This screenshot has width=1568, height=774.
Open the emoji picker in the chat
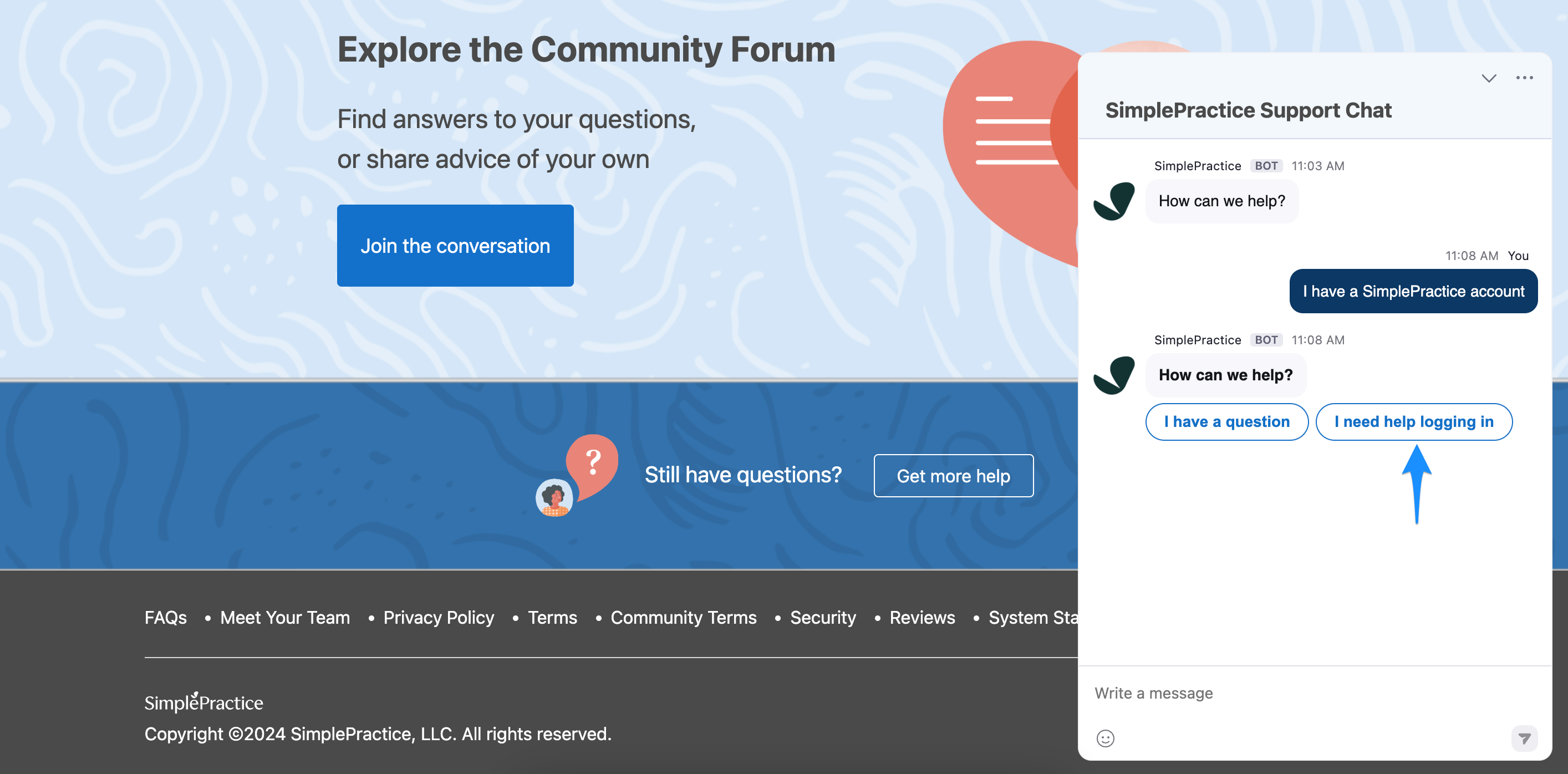[1107, 738]
